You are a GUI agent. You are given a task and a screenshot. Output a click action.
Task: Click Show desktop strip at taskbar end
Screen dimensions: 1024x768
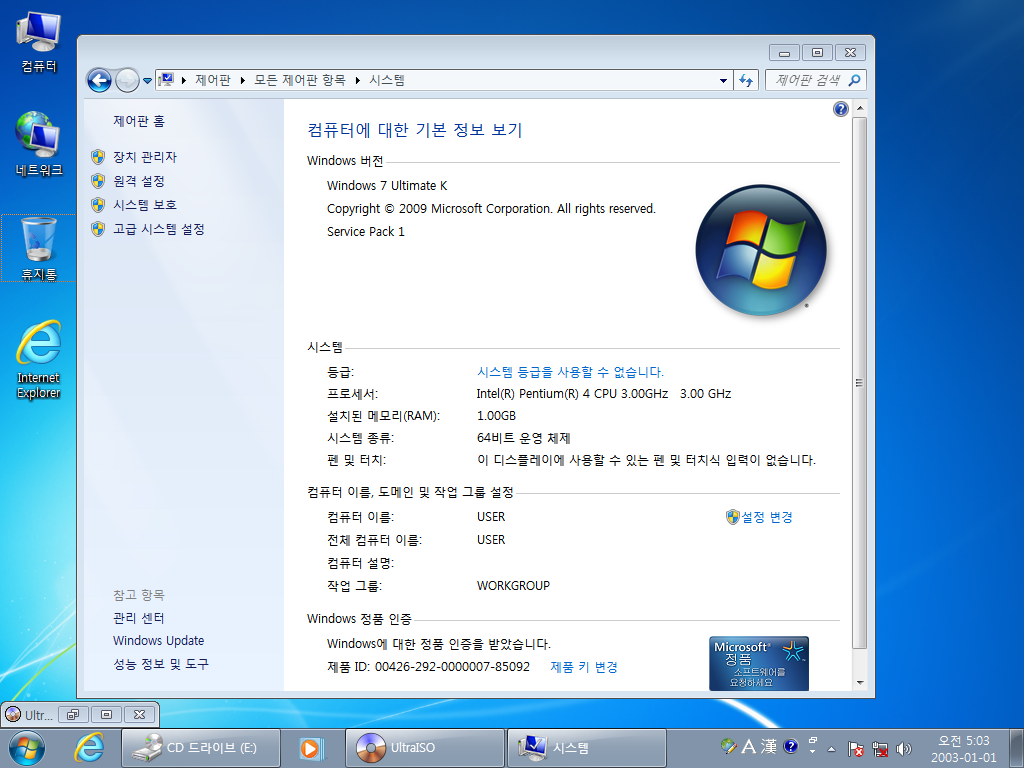pos(1016,748)
